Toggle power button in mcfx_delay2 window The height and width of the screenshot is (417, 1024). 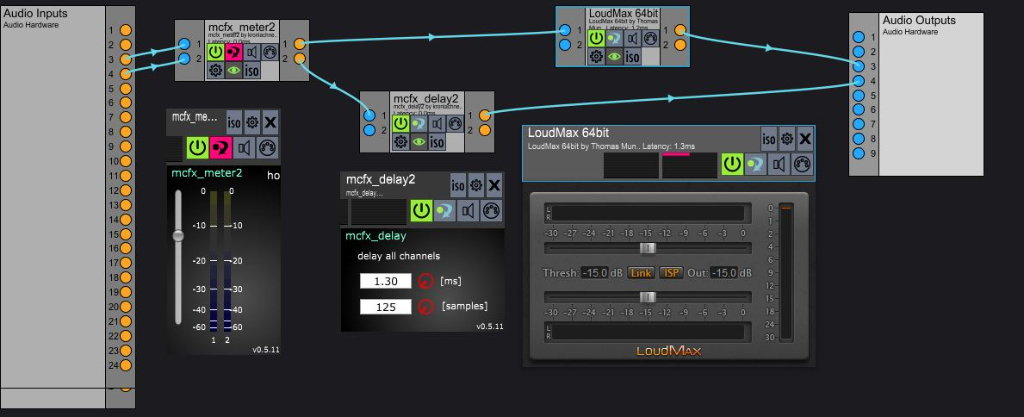point(421,211)
